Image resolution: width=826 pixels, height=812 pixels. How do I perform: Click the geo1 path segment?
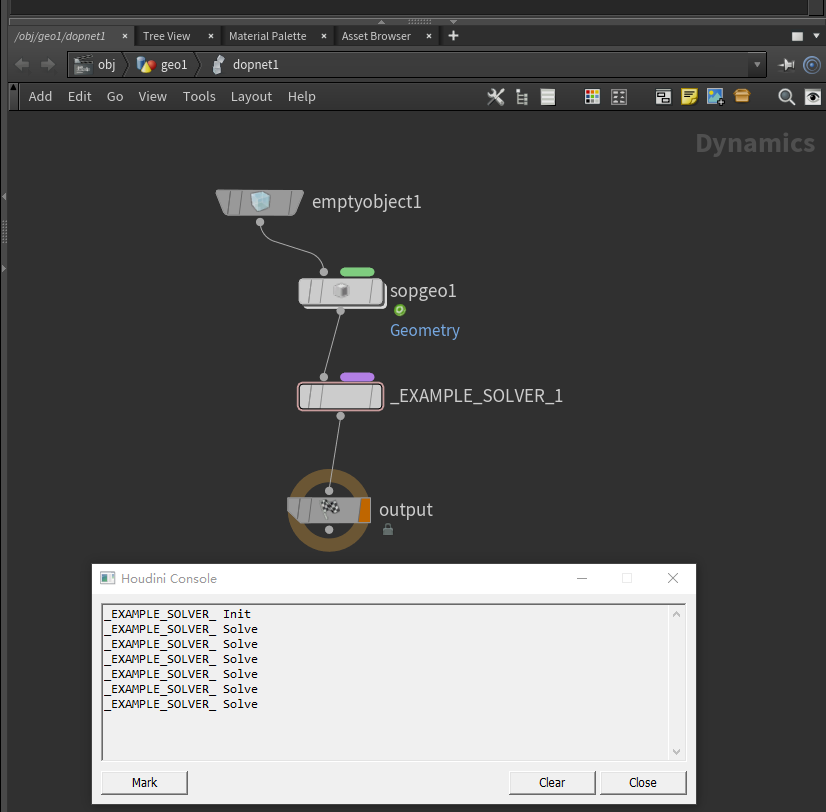[162, 65]
